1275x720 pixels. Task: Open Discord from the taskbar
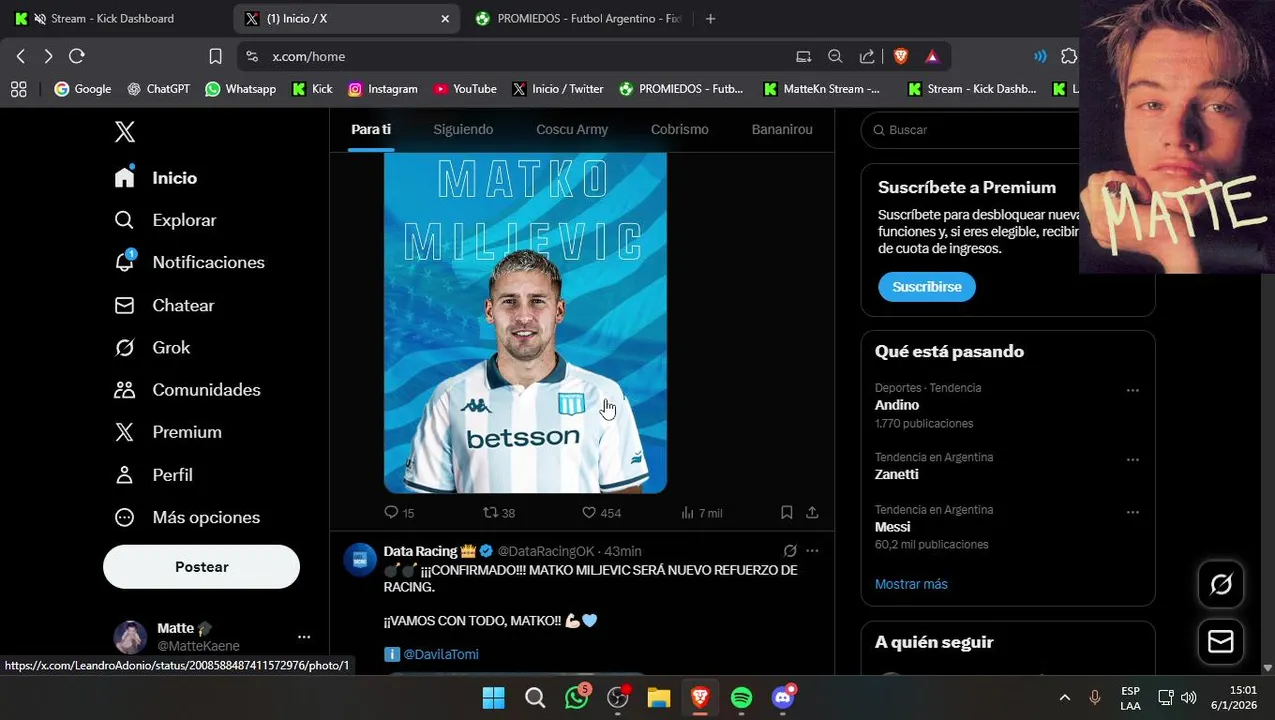[x=783, y=697]
